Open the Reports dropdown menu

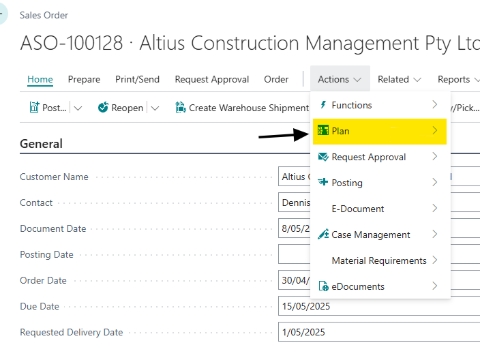coord(458,79)
